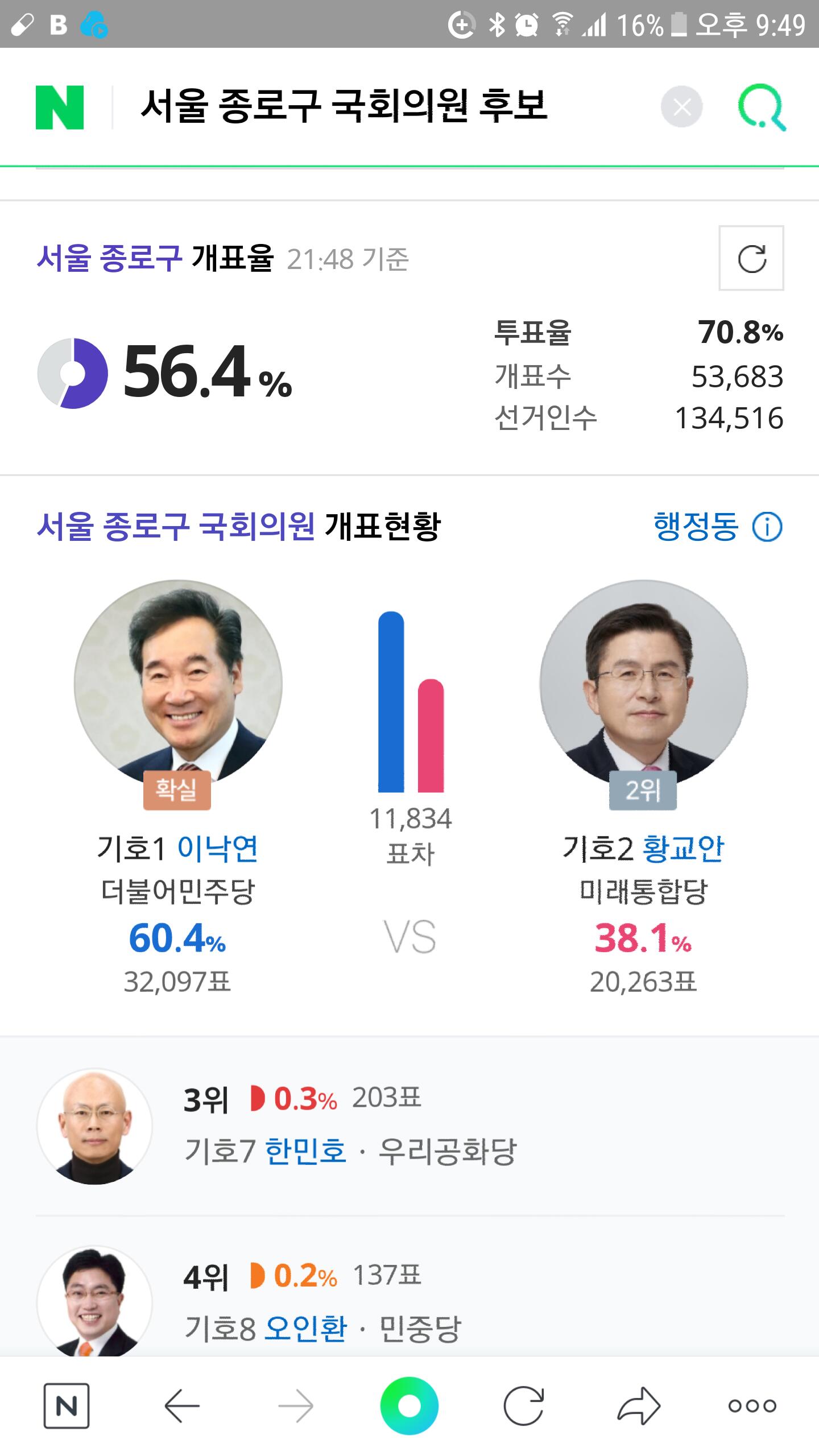This screenshot has height=1456, width=819.
Task: Open the 행정동 info icon
Action: click(767, 527)
